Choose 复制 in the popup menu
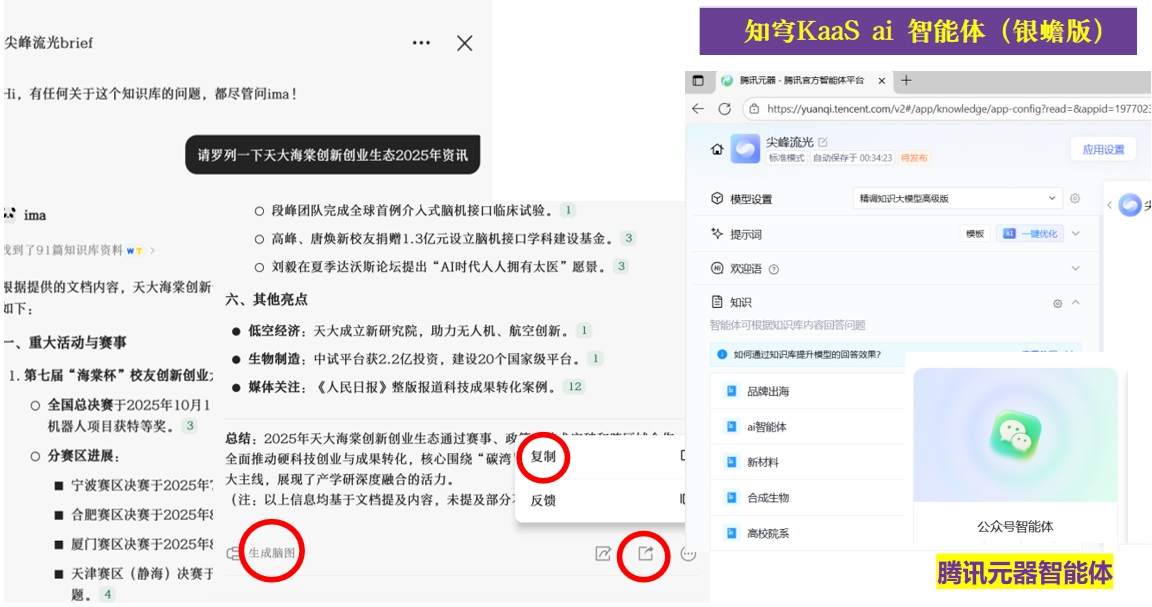The image size is (1152, 607). (543, 456)
